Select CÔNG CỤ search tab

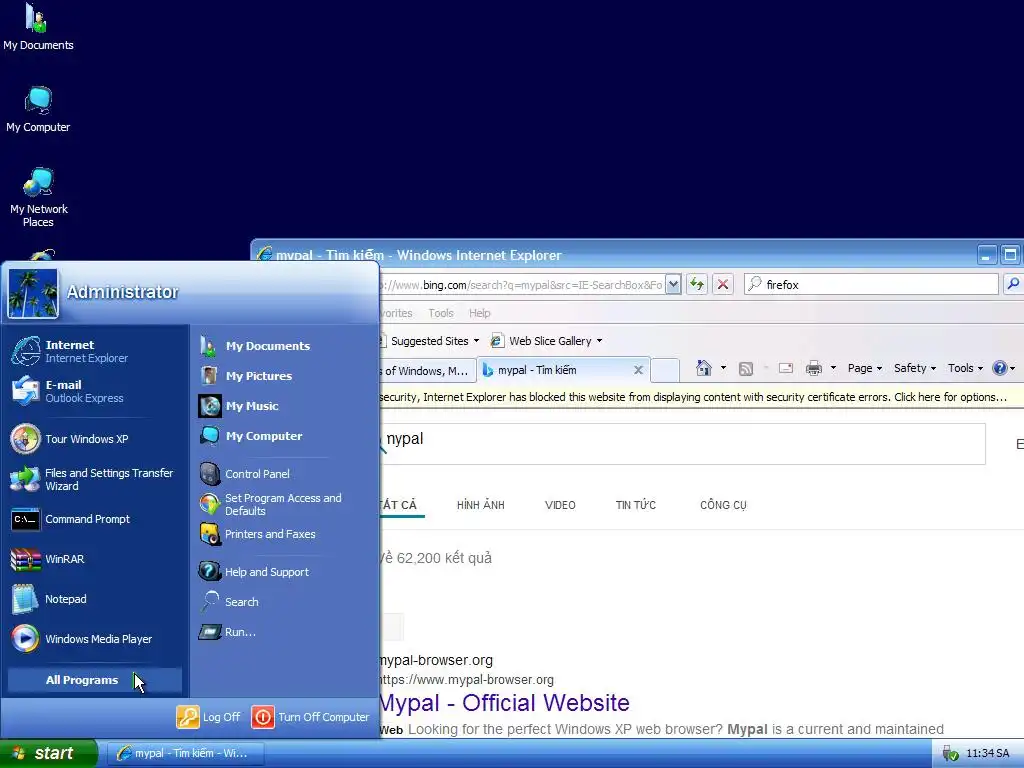pyautogui.click(x=723, y=505)
